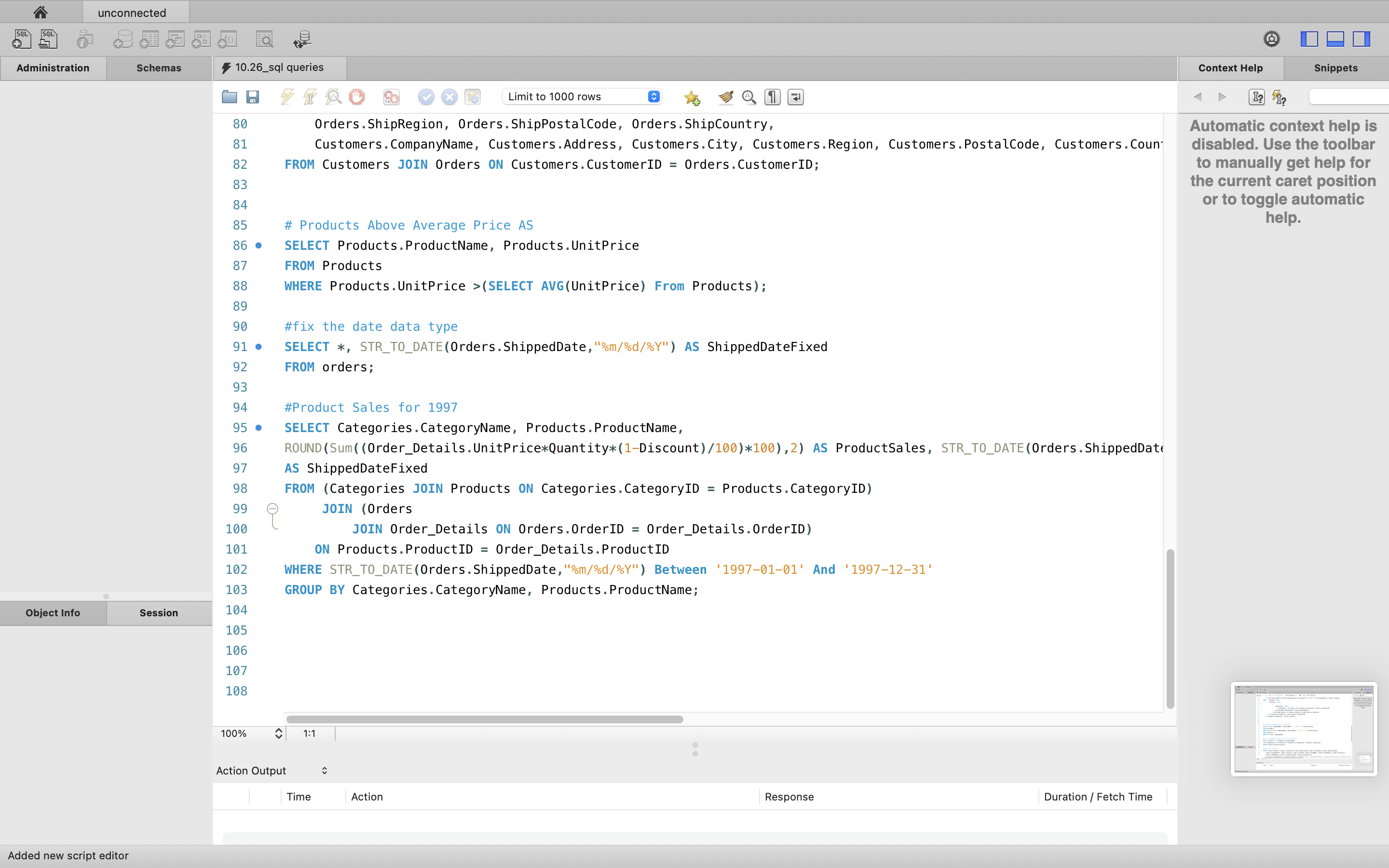Toggle word wrap button in the editor toolbar

(x=795, y=97)
